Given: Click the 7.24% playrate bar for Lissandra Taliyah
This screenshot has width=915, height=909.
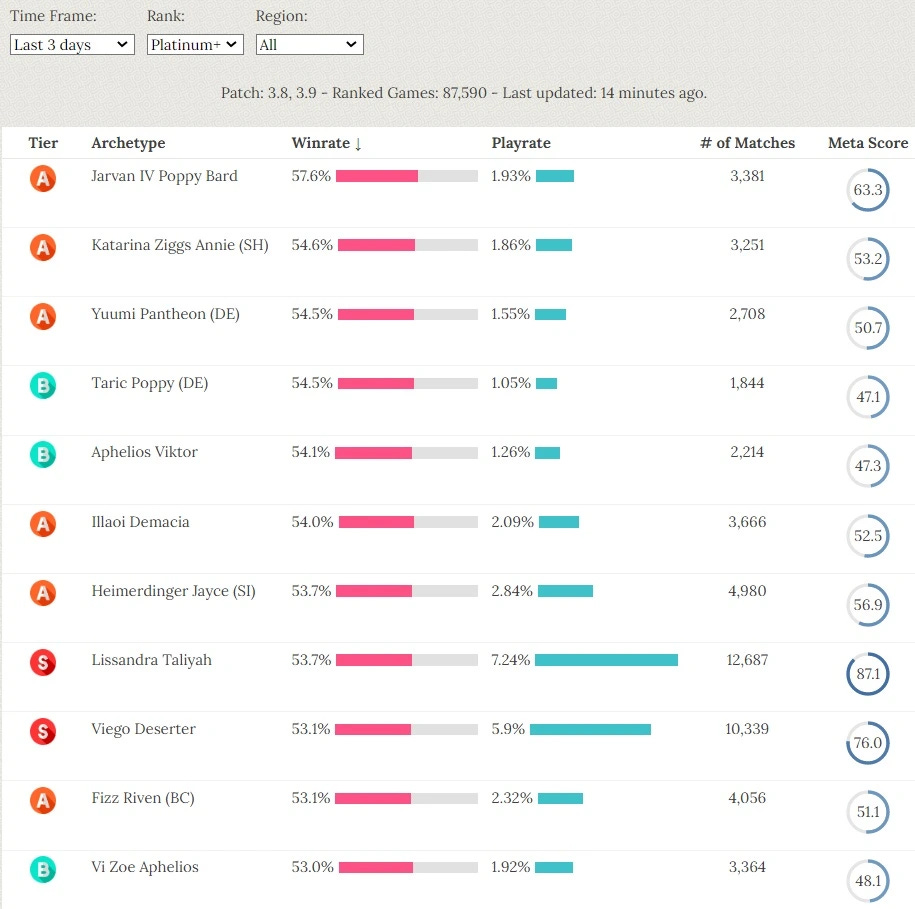Looking at the screenshot, I should click(606, 660).
